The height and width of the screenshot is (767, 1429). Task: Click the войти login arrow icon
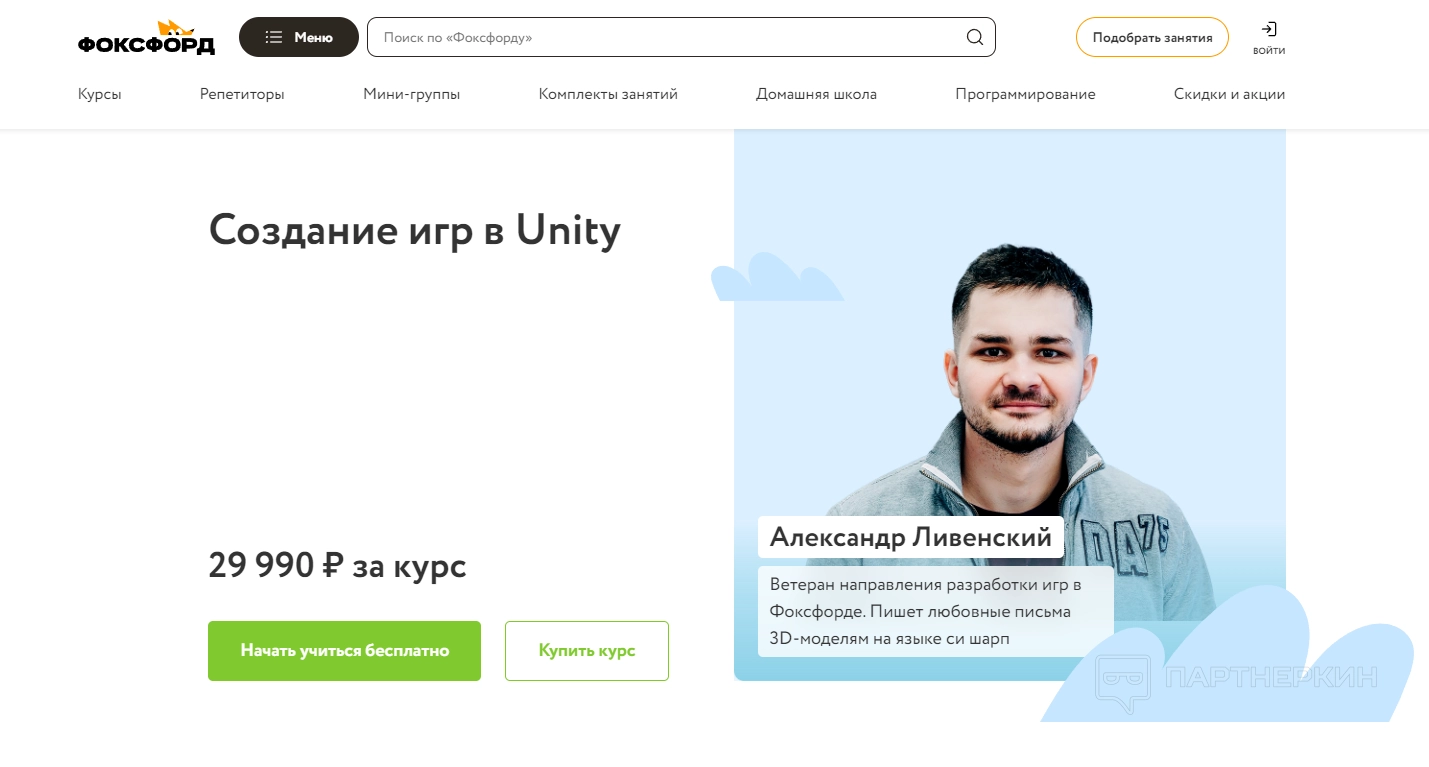coord(1269,29)
